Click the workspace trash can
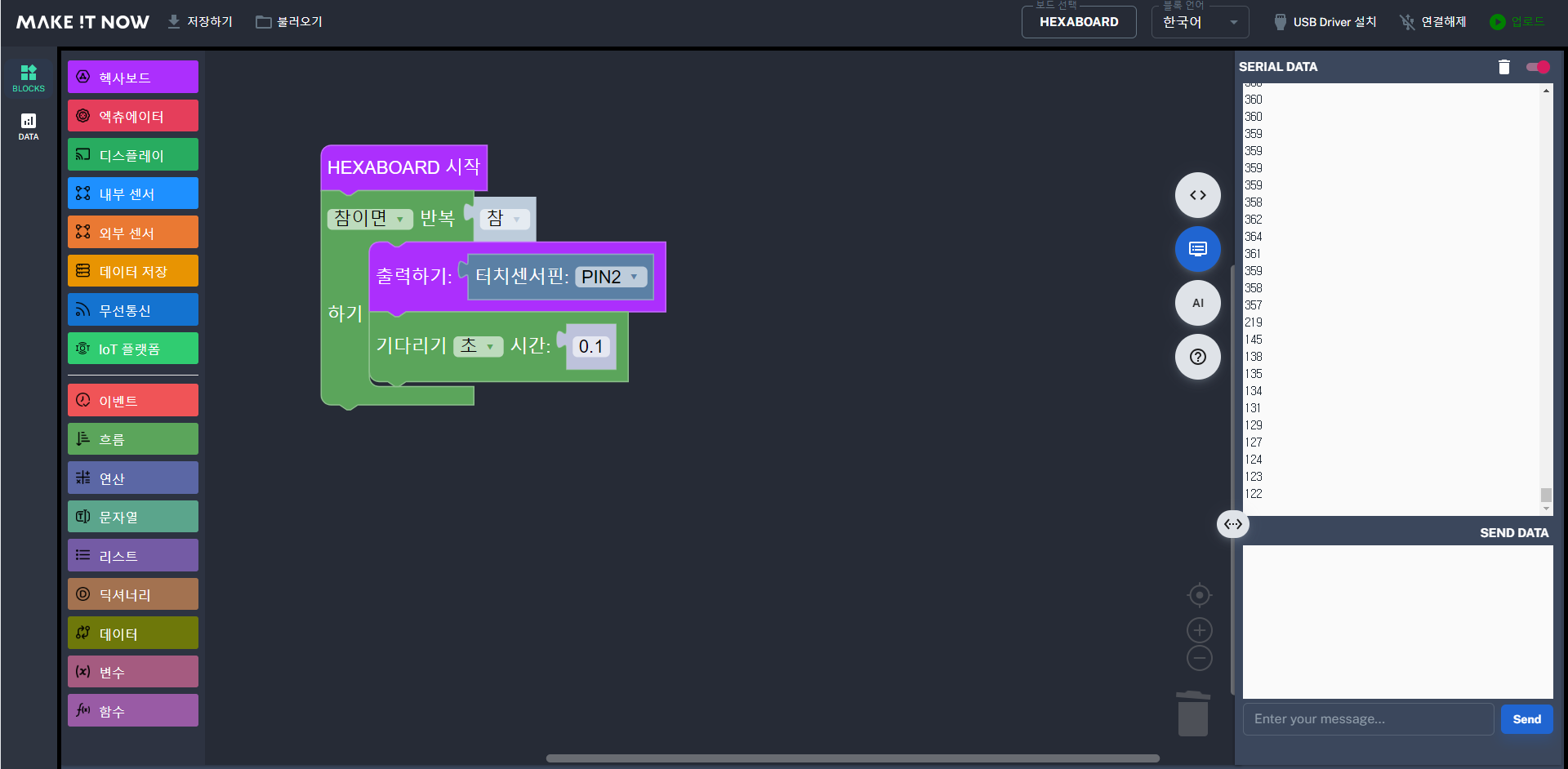Viewport: 1568px width, 769px height. click(1193, 713)
